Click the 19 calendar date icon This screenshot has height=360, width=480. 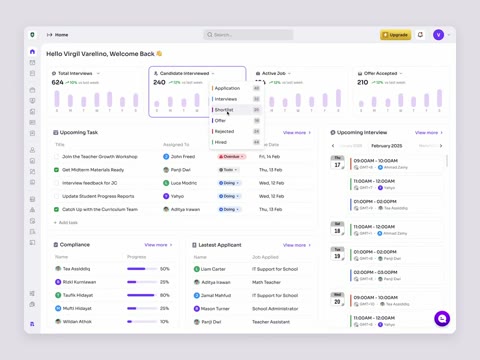[x=337, y=254]
